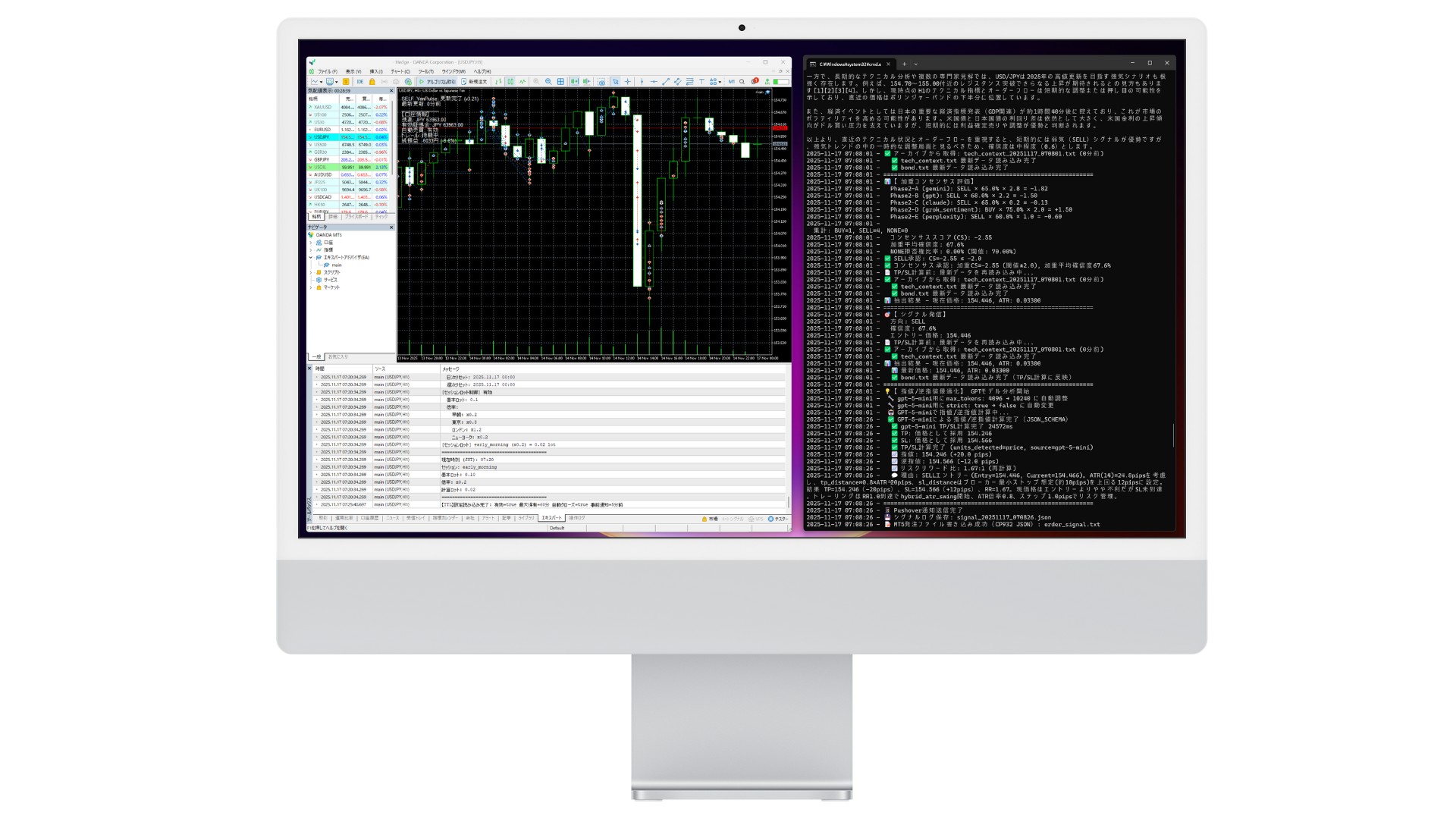Click the connection status bar indicator in toolbar
The image size is (1456, 819).
pyautogui.click(x=781, y=81)
